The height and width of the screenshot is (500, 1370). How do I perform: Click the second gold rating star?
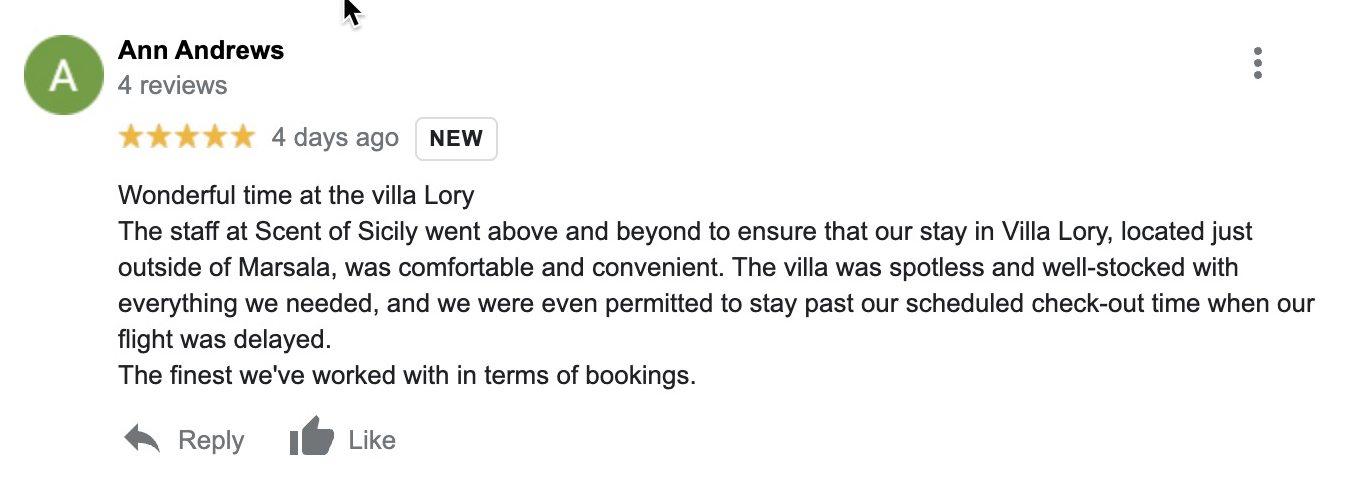pos(159,137)
